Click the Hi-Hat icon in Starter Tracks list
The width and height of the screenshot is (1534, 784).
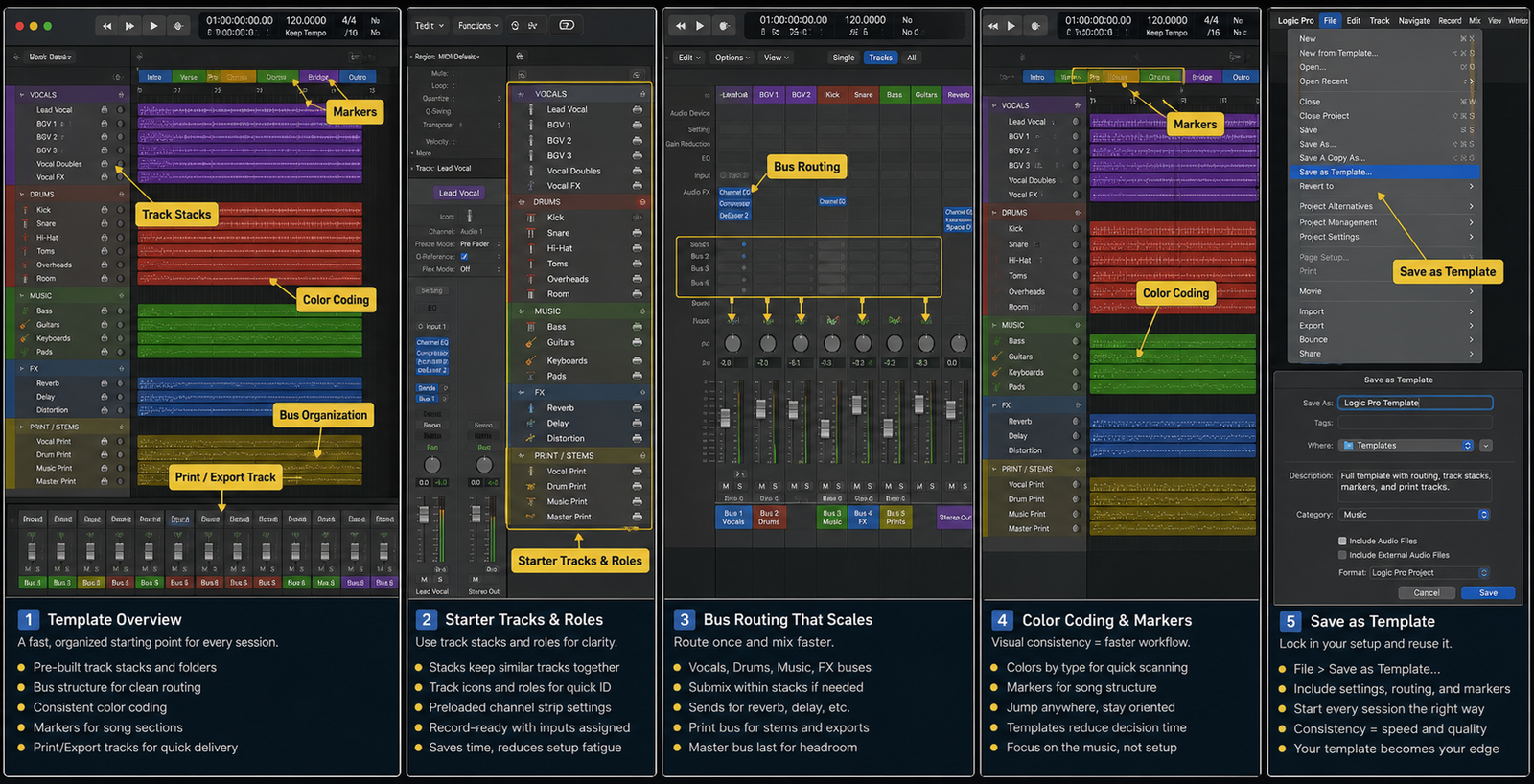(x=531, y=248)
